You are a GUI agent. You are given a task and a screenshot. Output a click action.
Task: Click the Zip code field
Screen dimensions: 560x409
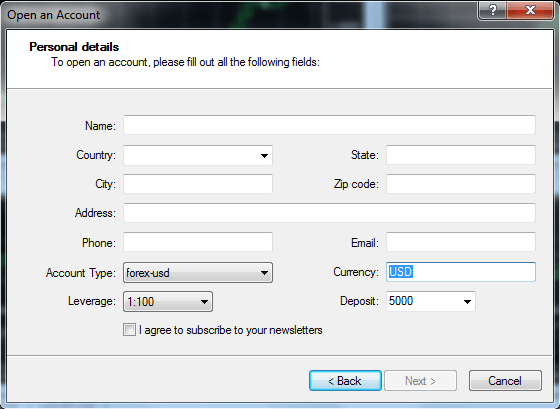click(461, 184)
